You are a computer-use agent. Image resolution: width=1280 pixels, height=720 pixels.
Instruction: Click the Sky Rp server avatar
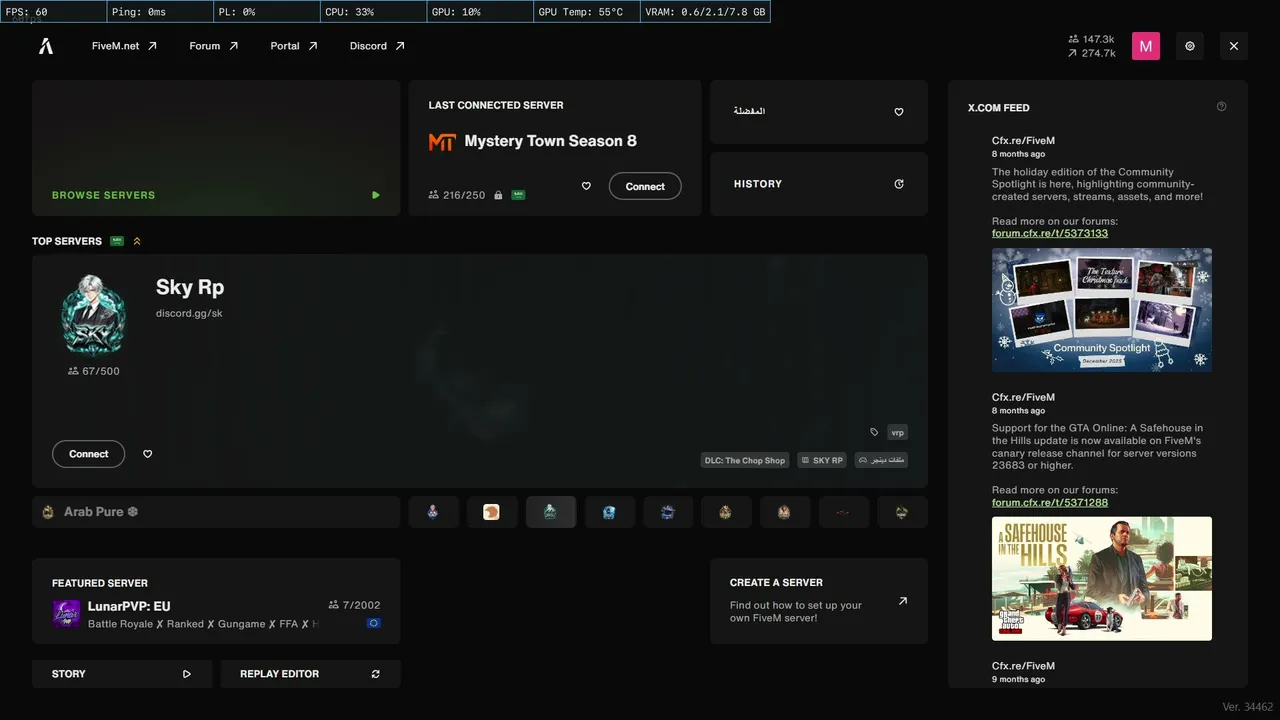[94, 315]
